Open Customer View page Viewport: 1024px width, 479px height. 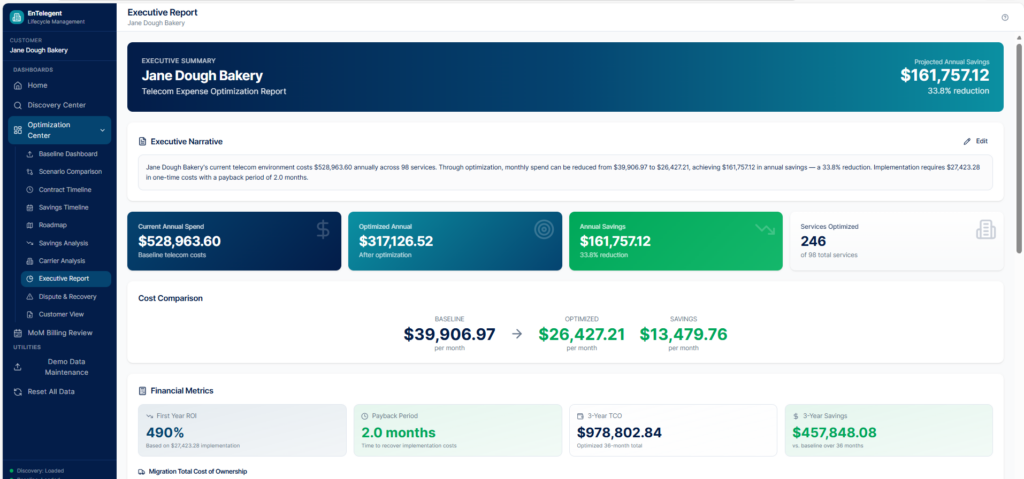tap(61, 314)
